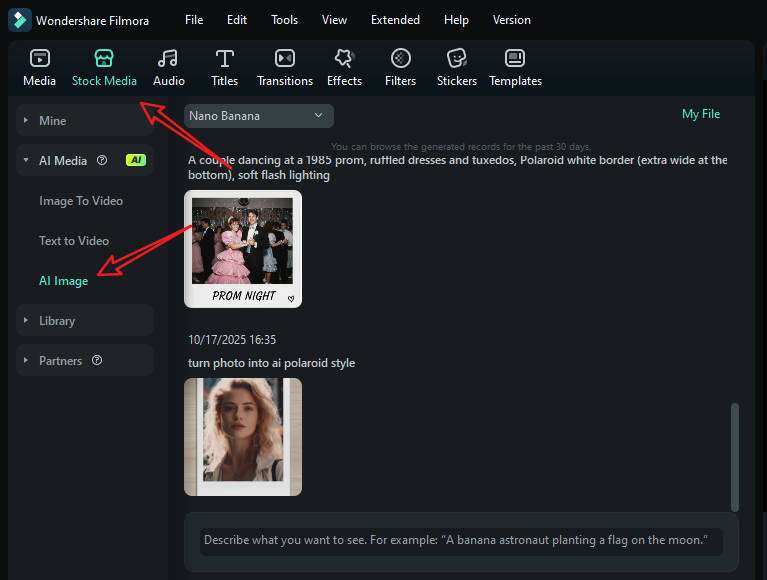Viewport: 767px width, 580px height.
Task: Expand the Library section
Action: tap(85, 321)
